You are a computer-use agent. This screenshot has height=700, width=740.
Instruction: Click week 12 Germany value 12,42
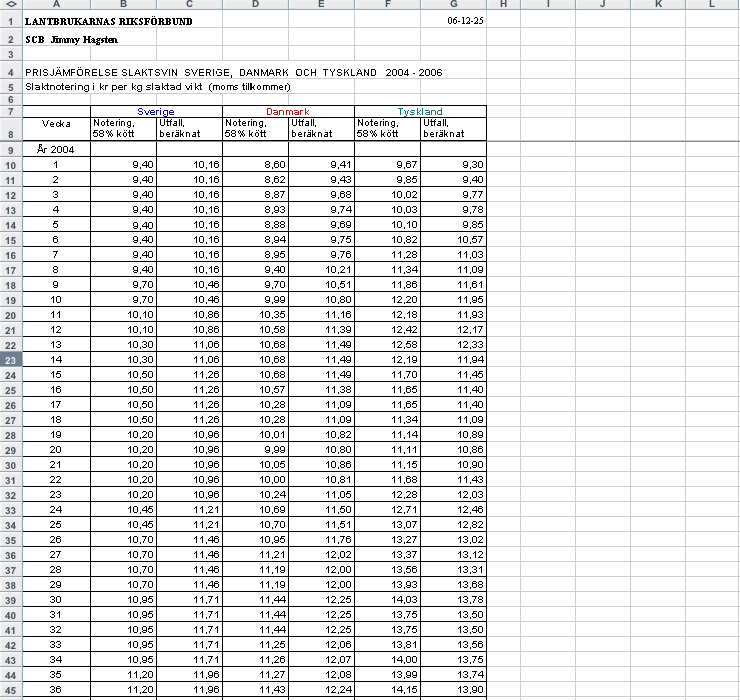[x=387, y=329]
